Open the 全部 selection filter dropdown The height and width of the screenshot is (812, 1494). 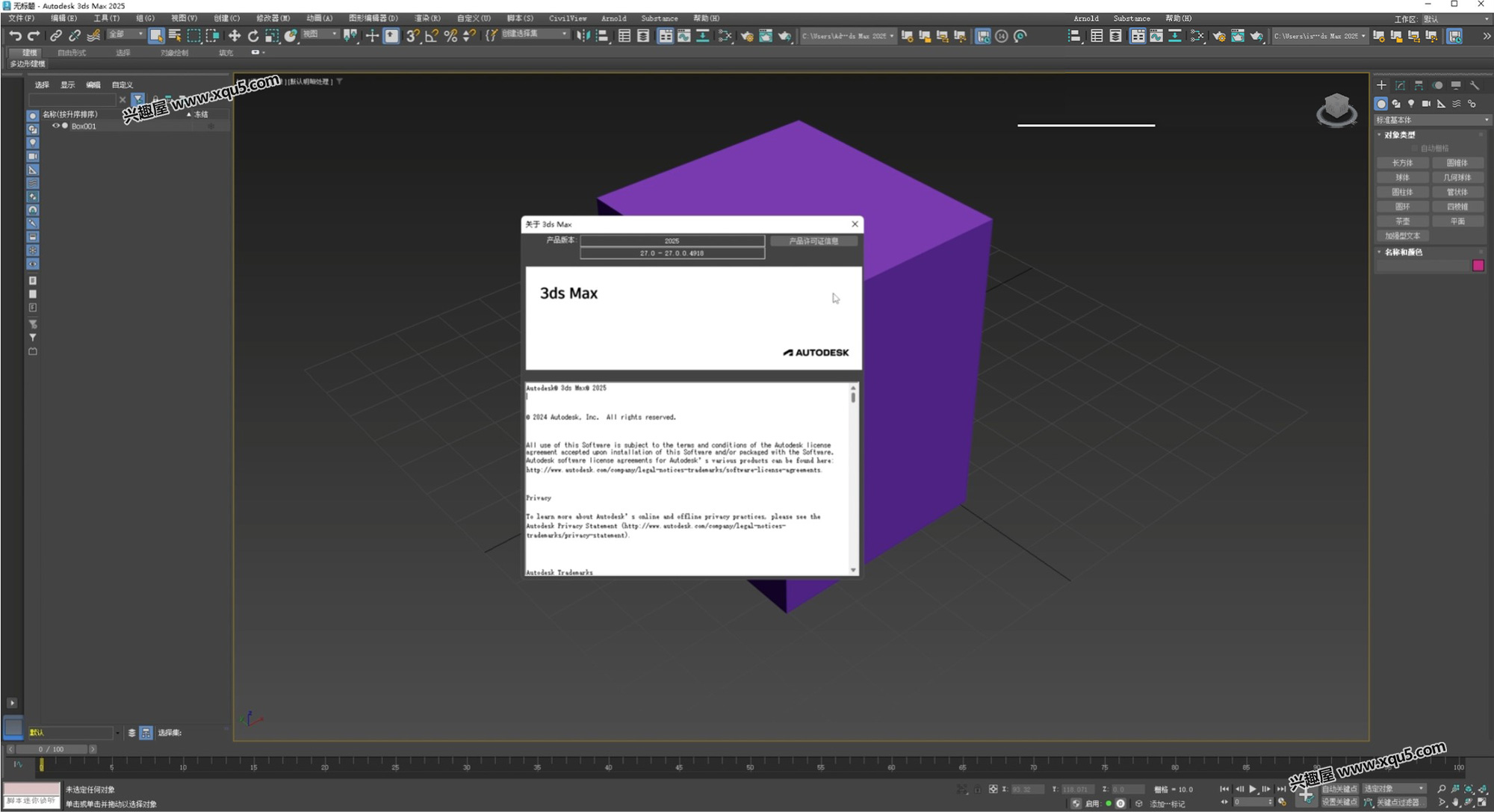tap(125, 34)
